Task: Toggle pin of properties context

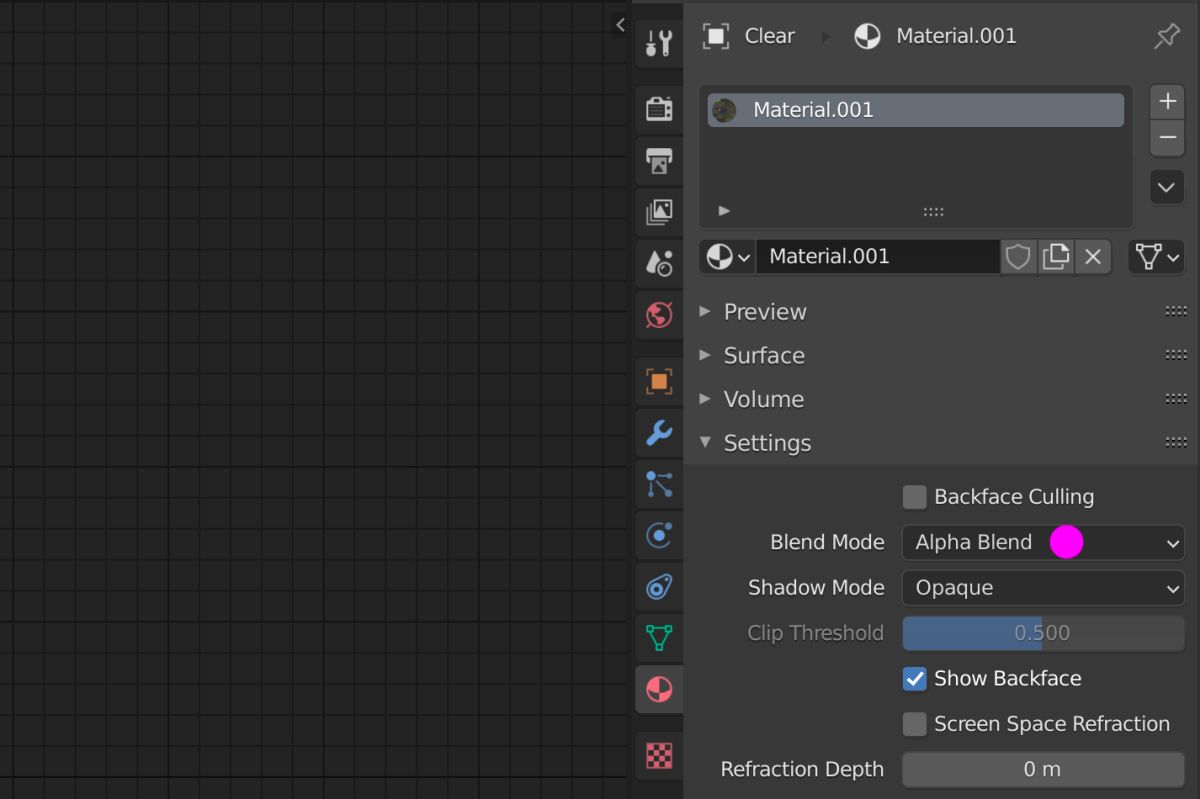Action: tap(1167, 37)
